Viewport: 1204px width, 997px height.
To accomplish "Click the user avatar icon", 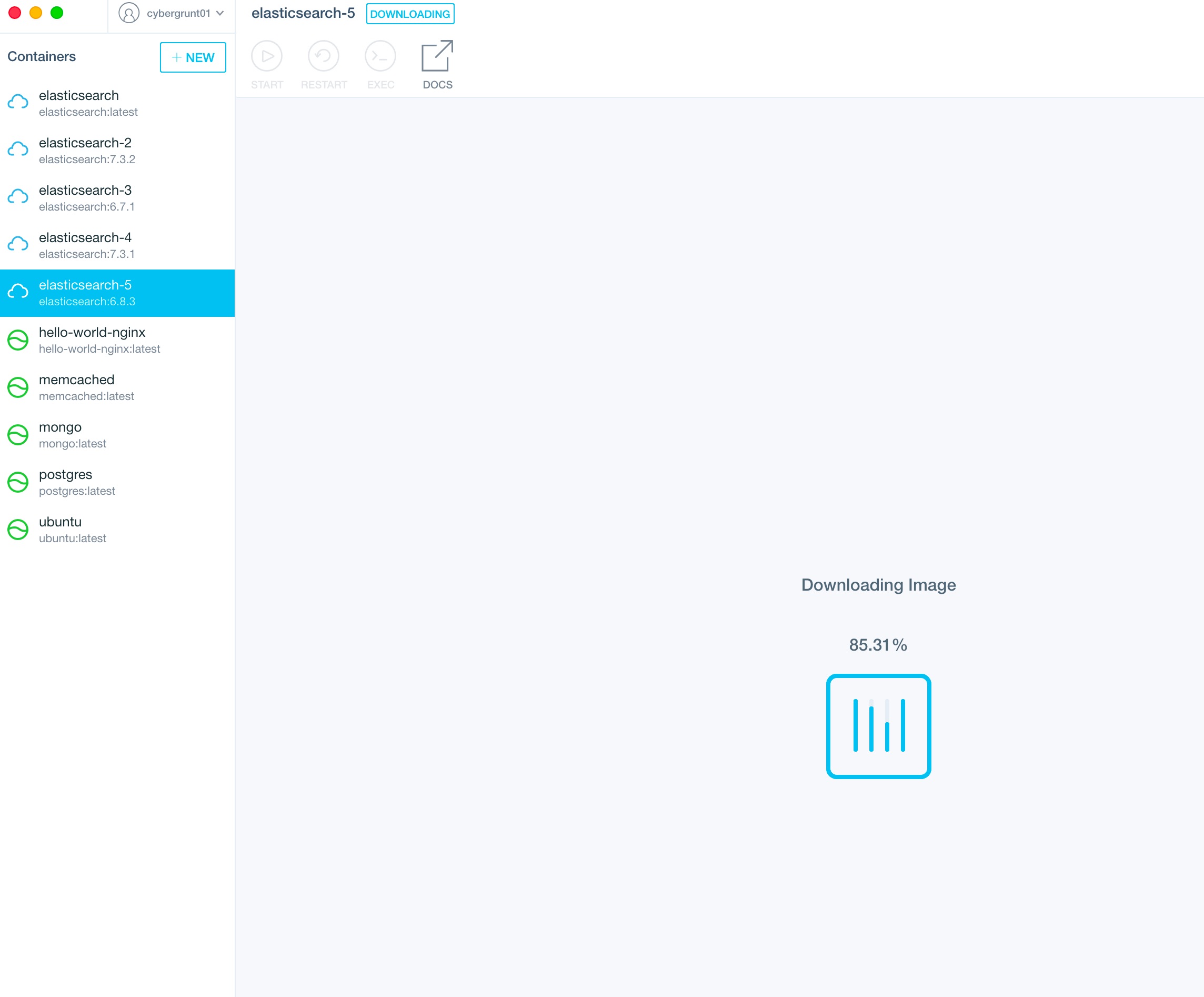I will [x=129, y=13].
